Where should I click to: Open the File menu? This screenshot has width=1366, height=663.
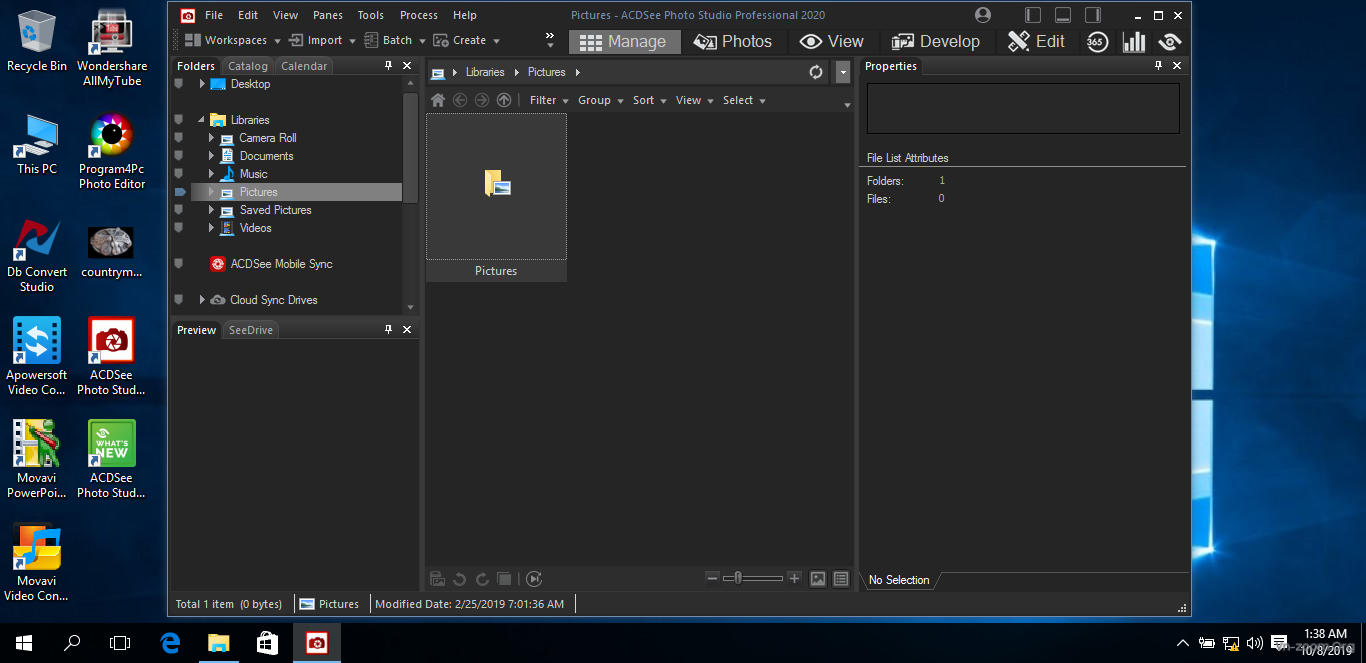(x=214, y=15)
